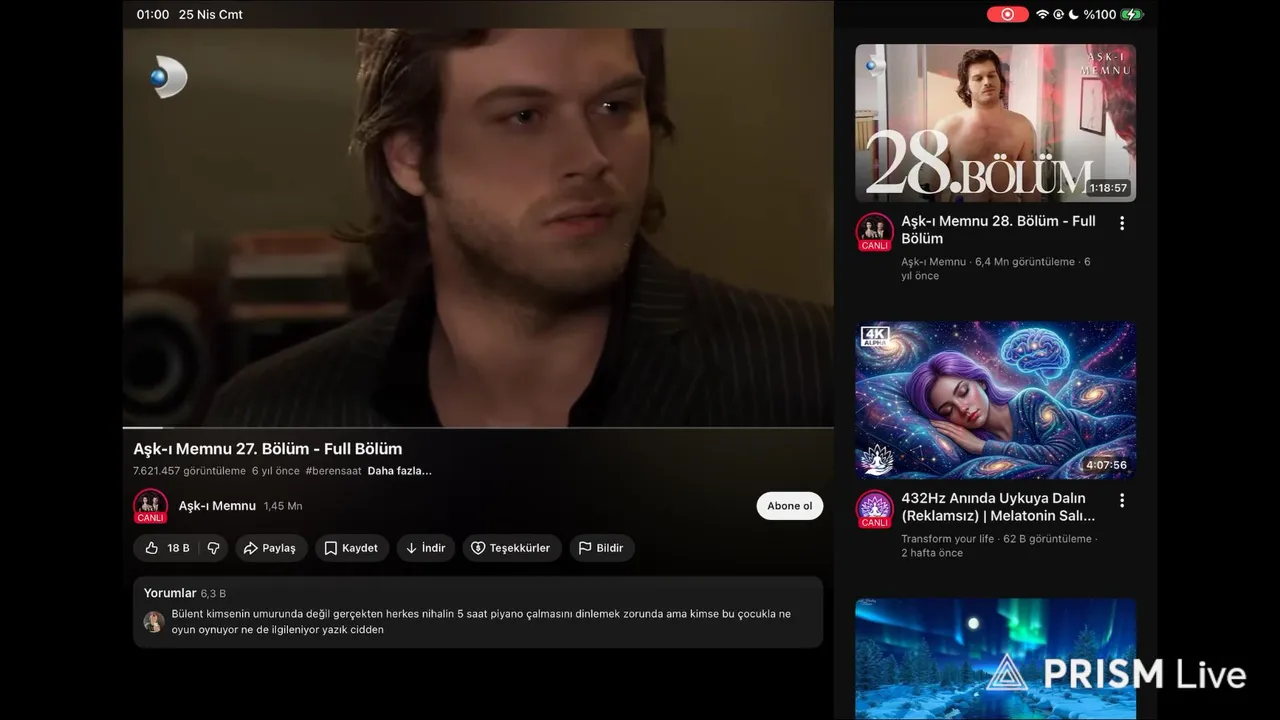Viewport: 1280px width, 720px height.
Task: Open the 432Hz sleep video thumbnail
Action: pyautogui.click(x=995, y=400)
